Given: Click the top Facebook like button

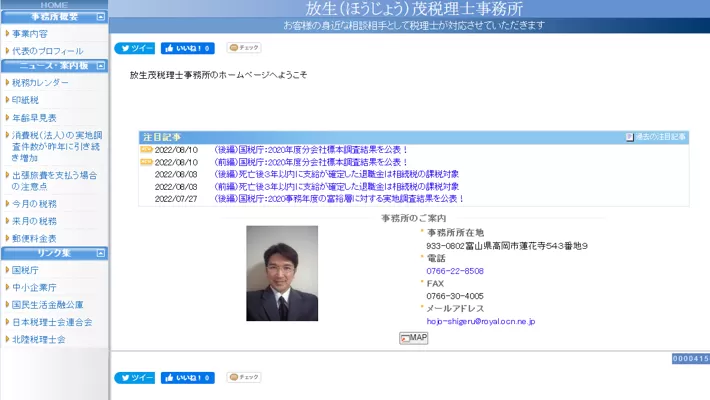Looking at the screenshot, I should (x=187, y=48).
